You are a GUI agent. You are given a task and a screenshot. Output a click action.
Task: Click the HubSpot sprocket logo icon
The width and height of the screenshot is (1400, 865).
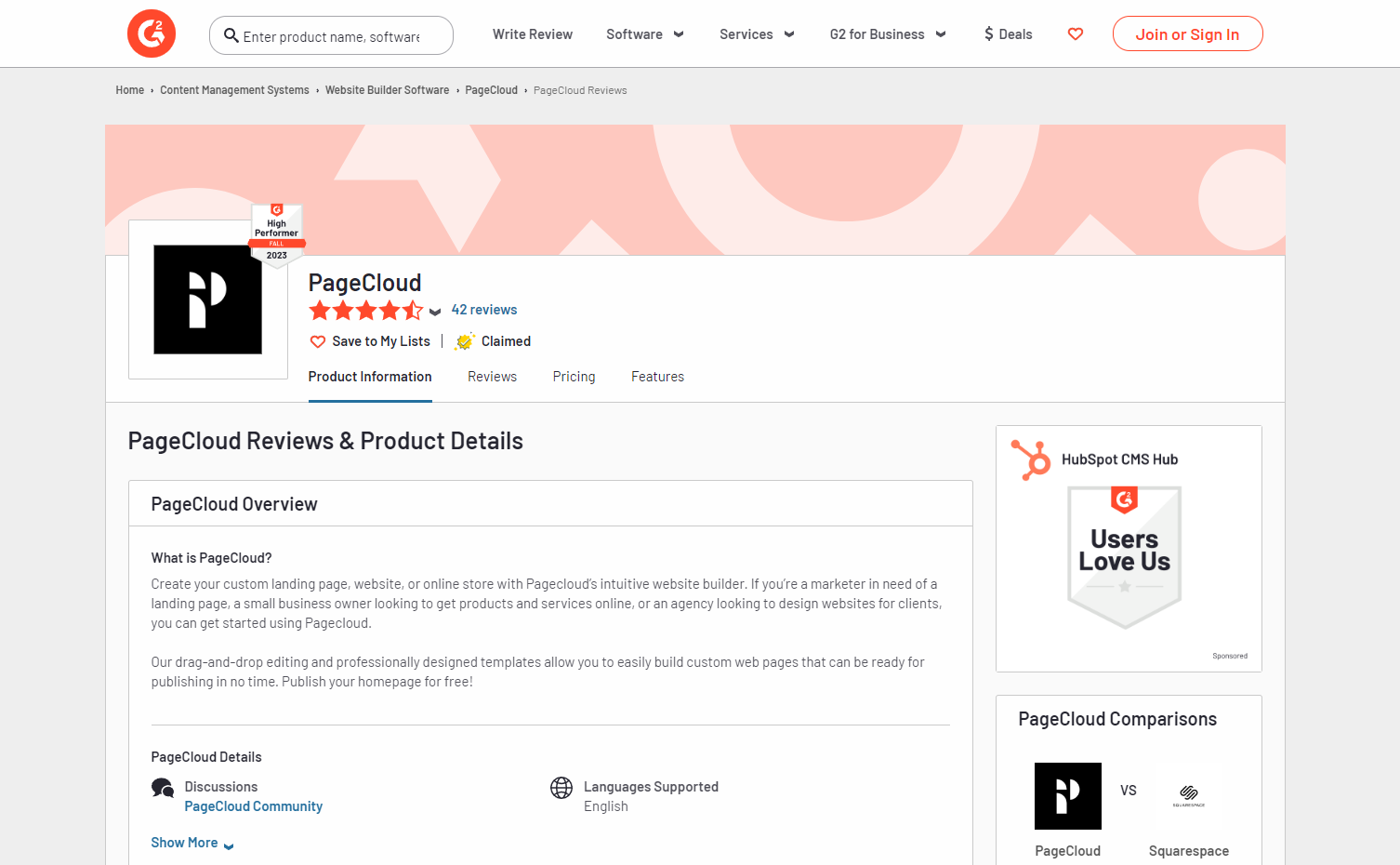pos(1031,459)
